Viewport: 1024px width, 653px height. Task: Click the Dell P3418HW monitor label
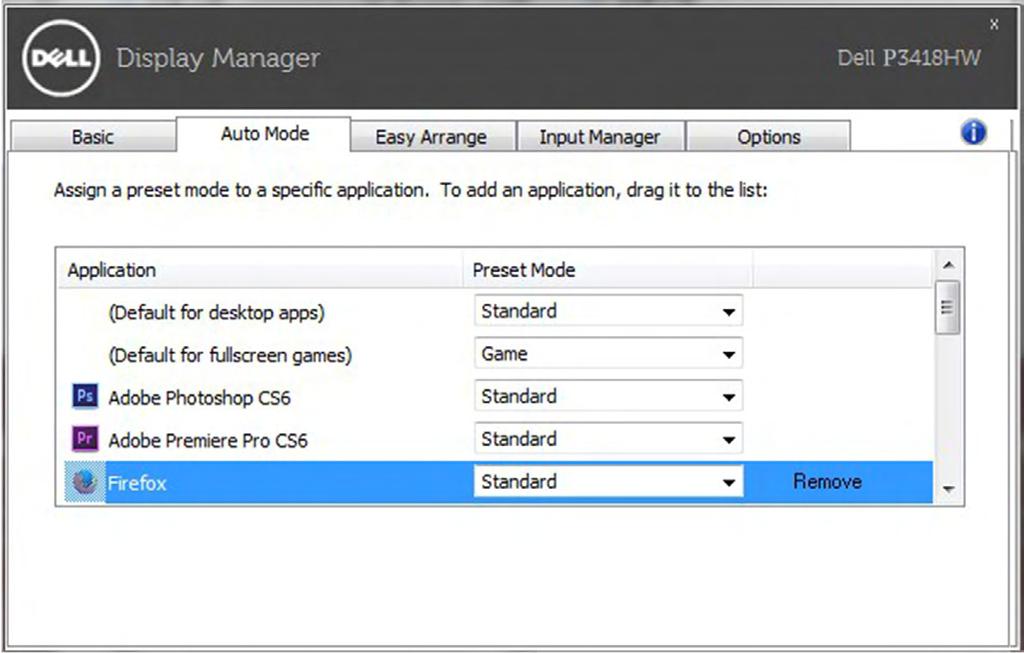pos(908,57)
